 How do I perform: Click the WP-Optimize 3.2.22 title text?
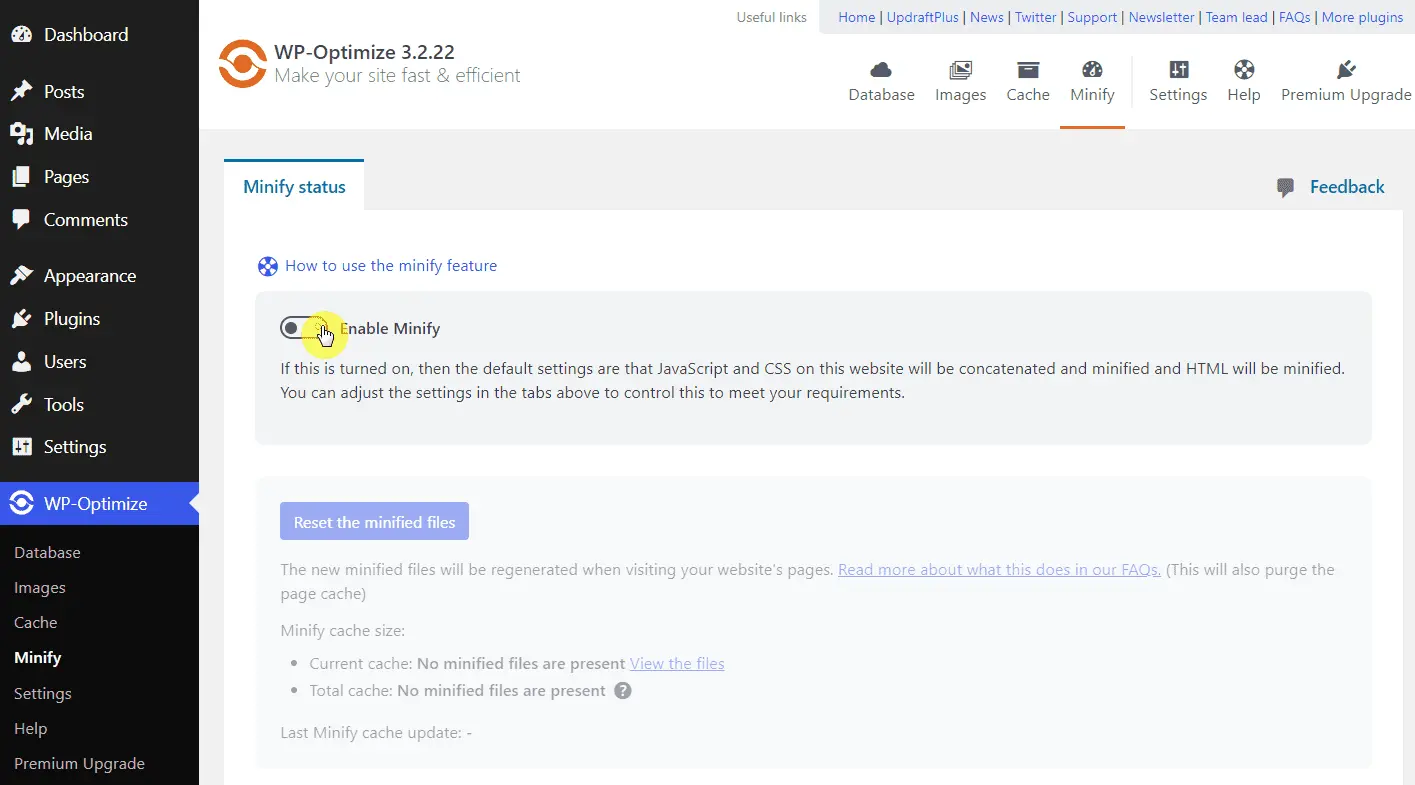pos(365,52)
